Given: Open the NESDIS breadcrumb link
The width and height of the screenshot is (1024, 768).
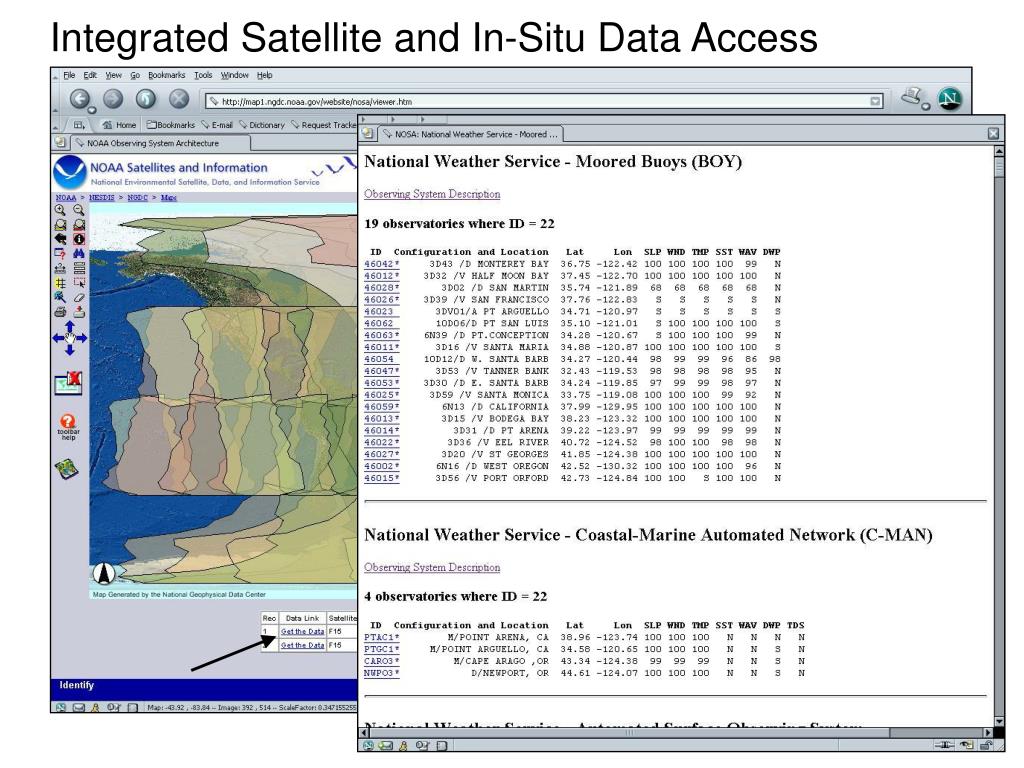Looking at the screenshot, I should pos(101,197).
